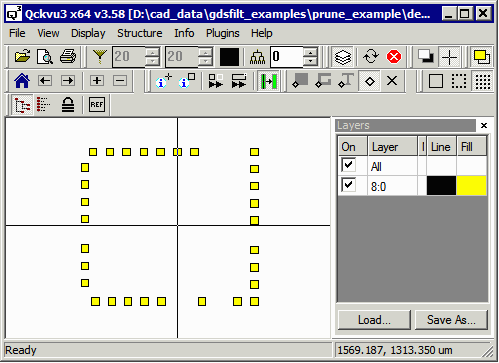Open the Plugins menu

pos(222,33)
